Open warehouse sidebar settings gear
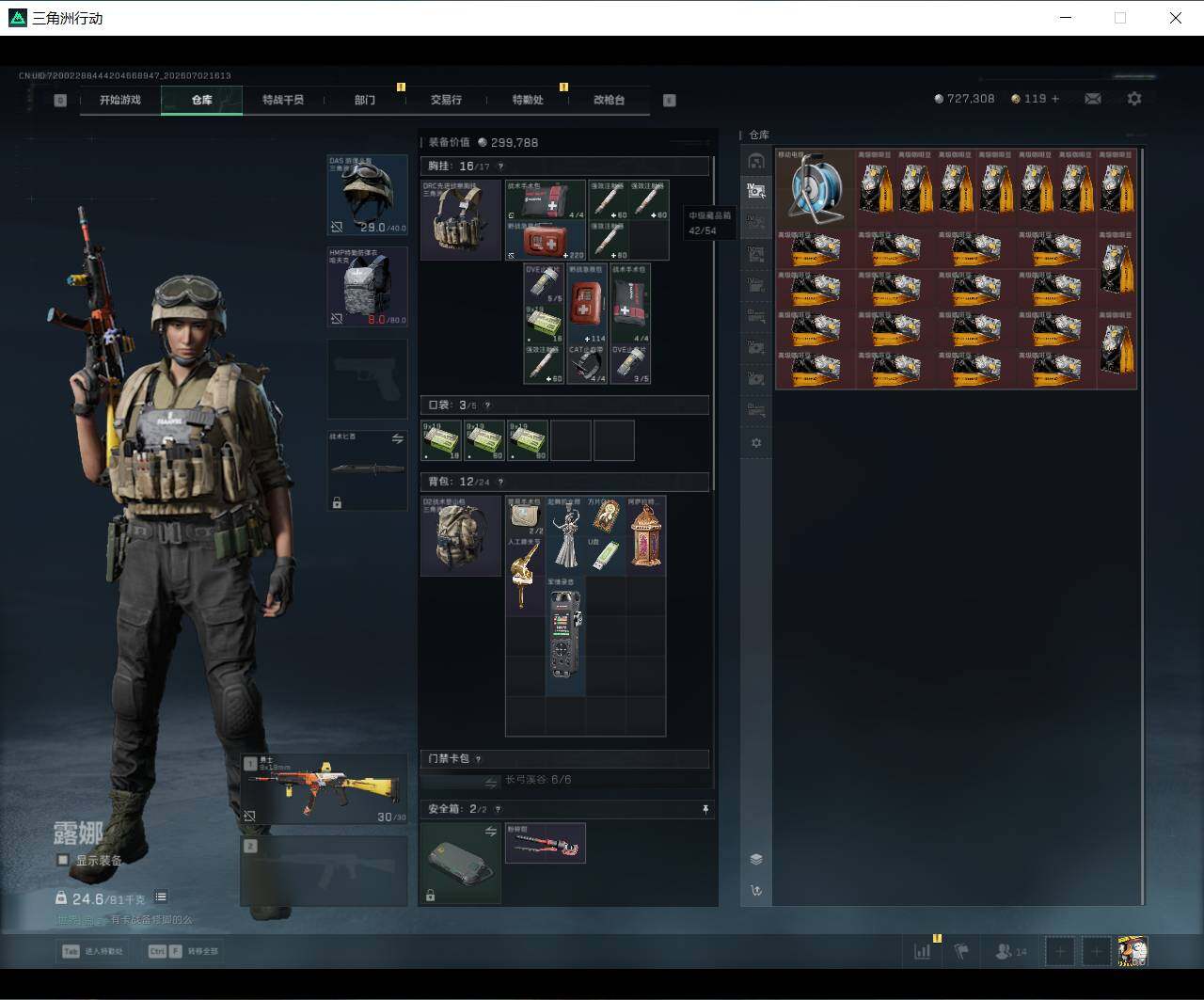Viewport: 1204px width, 1000px height. click(756, 443)
